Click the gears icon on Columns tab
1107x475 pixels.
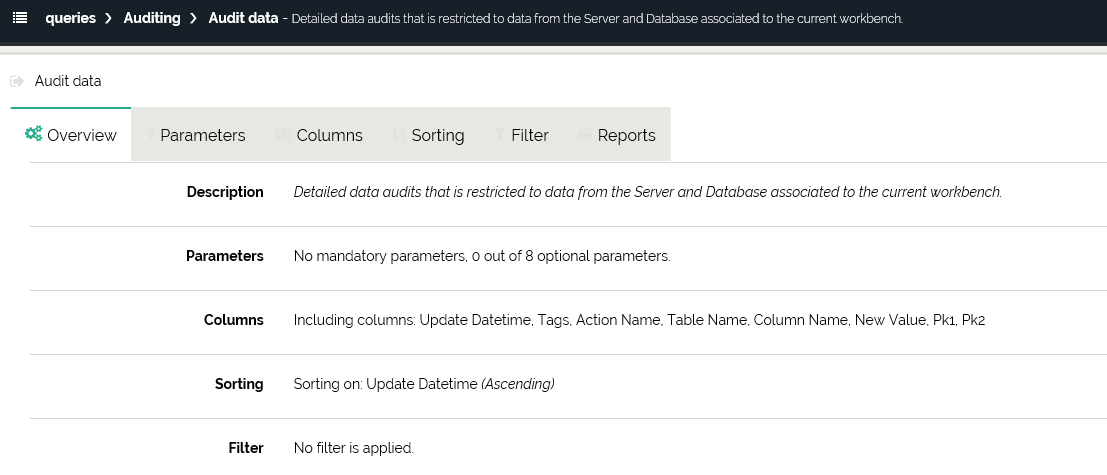tap(283, 134)
